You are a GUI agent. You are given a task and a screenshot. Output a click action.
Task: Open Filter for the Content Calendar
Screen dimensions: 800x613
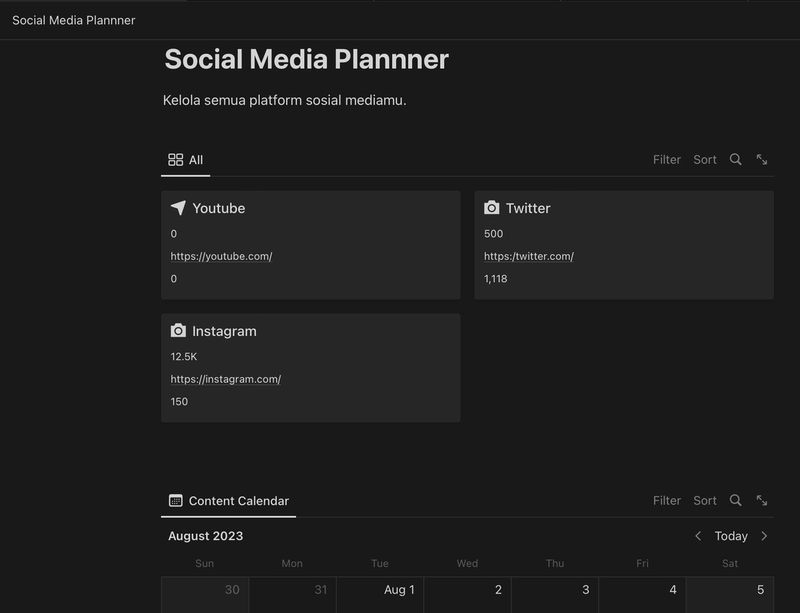point(666,501)
